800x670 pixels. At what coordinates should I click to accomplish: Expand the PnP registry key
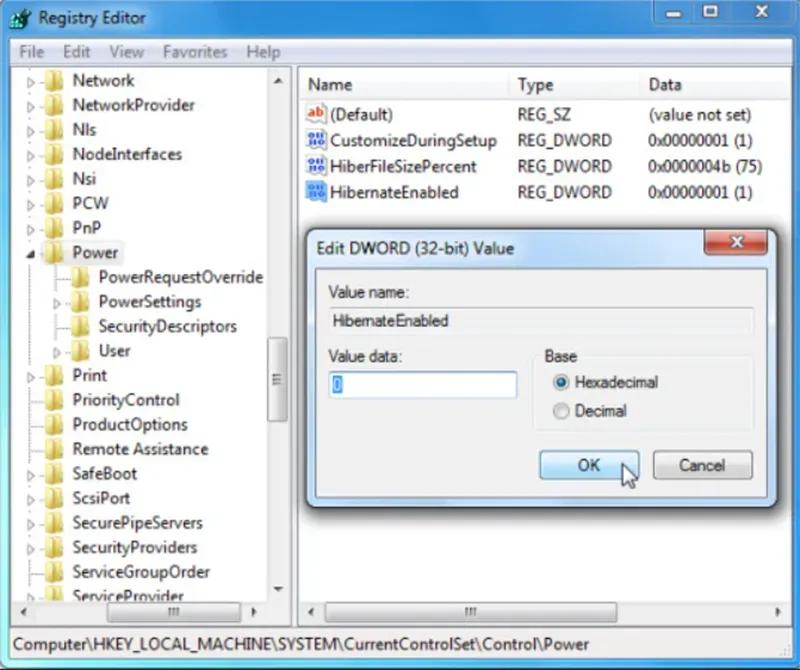point(33,227)
